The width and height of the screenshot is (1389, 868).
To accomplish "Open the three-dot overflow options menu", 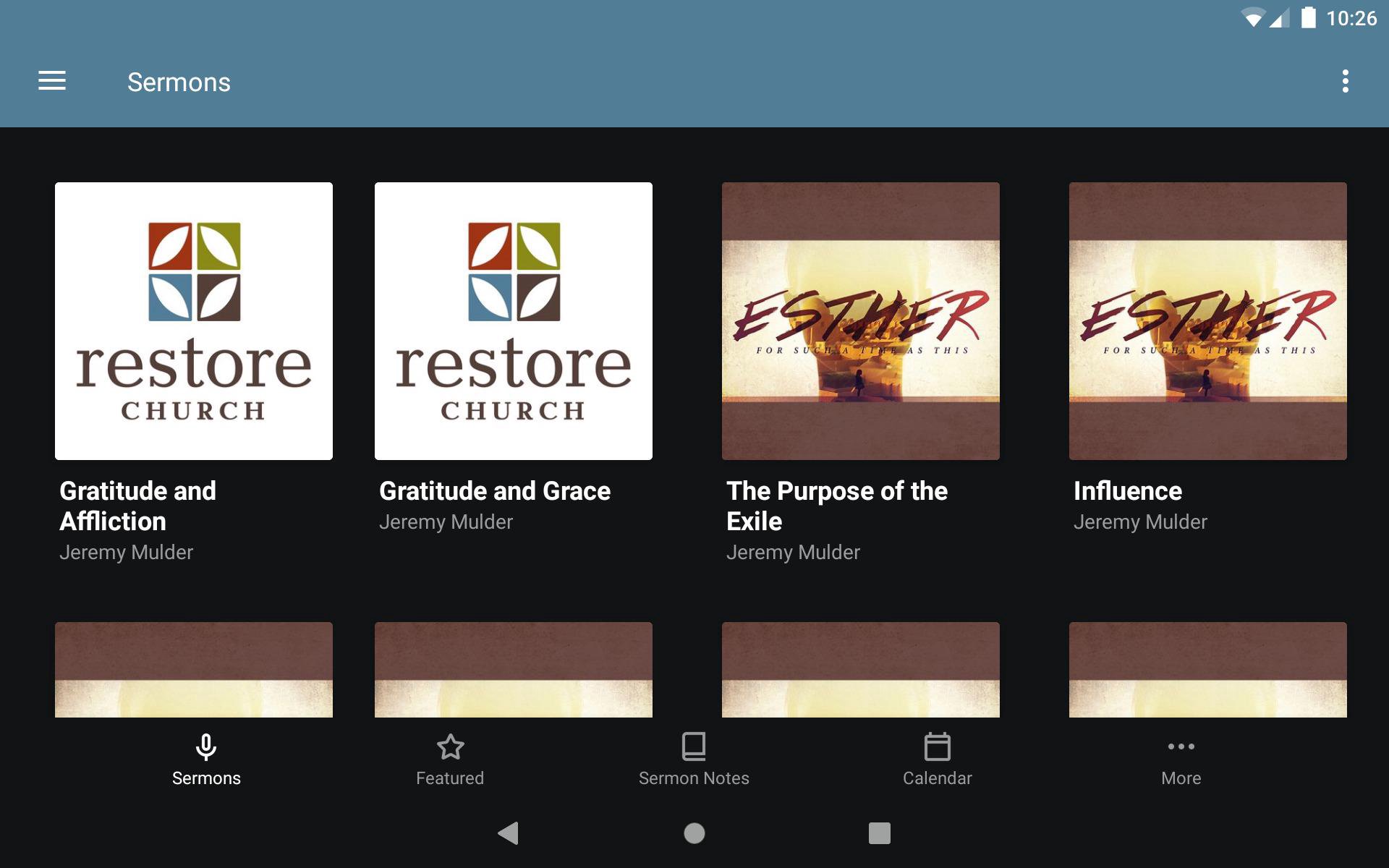I will point(1345,81).
